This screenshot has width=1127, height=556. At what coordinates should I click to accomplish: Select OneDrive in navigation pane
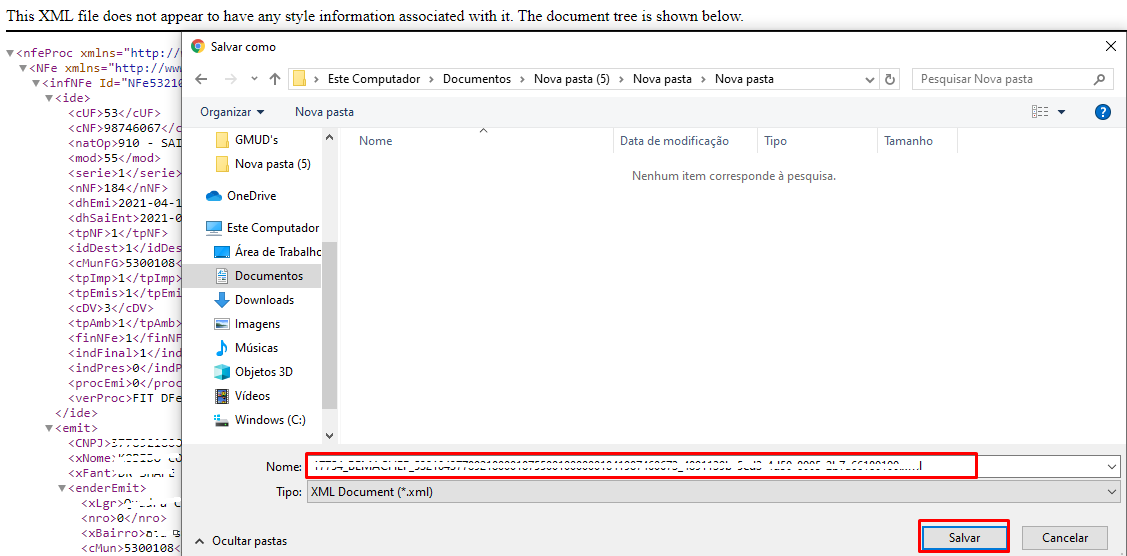241,195
